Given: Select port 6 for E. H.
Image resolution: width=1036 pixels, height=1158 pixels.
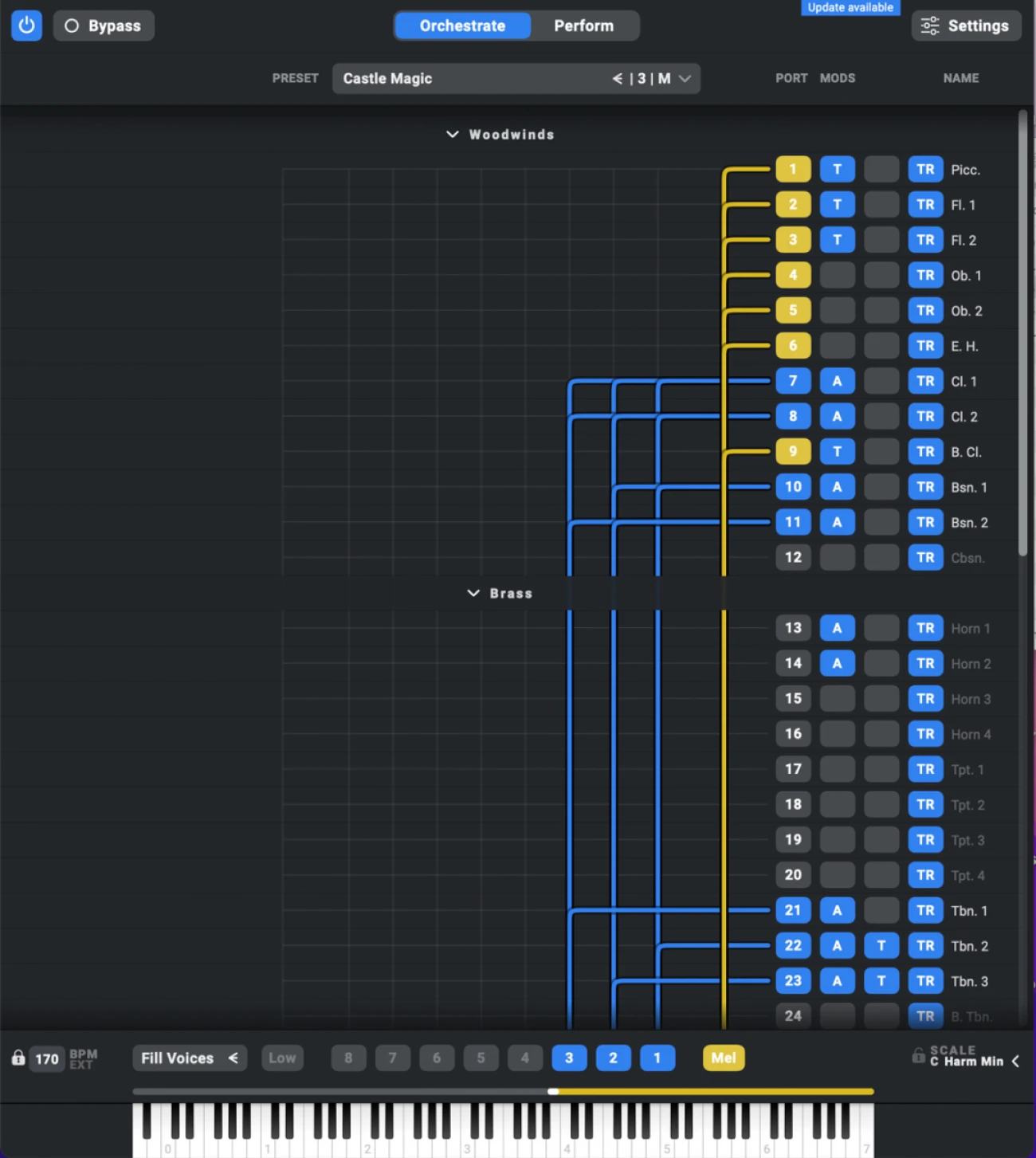Looking at the screenshot, I should click(793, 345).
